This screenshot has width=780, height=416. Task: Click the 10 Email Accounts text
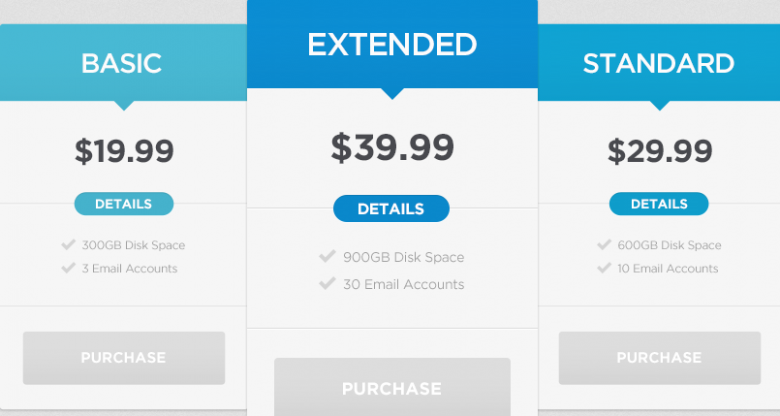668,268
